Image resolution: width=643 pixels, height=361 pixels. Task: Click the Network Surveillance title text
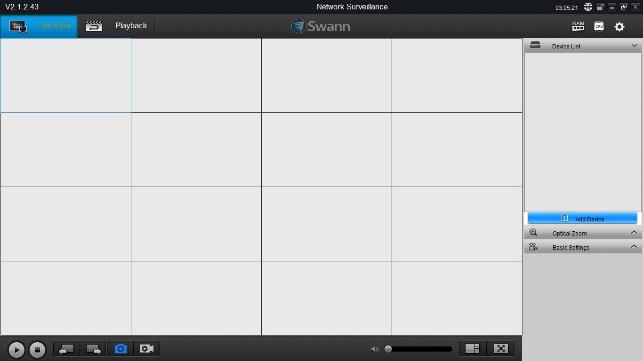(352, 7)
